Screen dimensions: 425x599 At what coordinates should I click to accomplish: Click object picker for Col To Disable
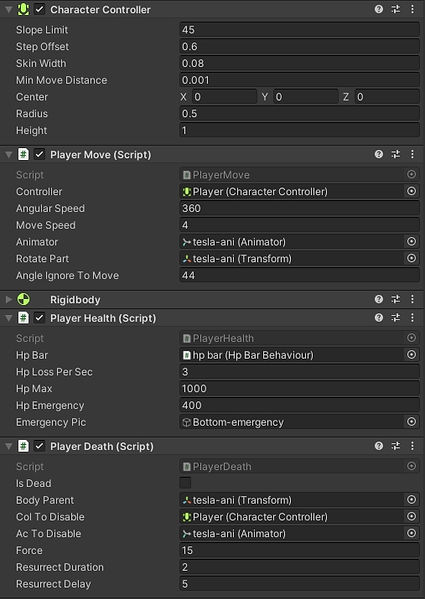pyautogui.click(x=411, y=516)
